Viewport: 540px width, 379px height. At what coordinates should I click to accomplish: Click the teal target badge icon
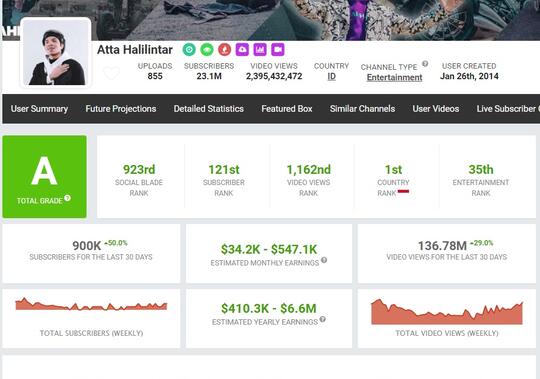[x=189, y=50]
